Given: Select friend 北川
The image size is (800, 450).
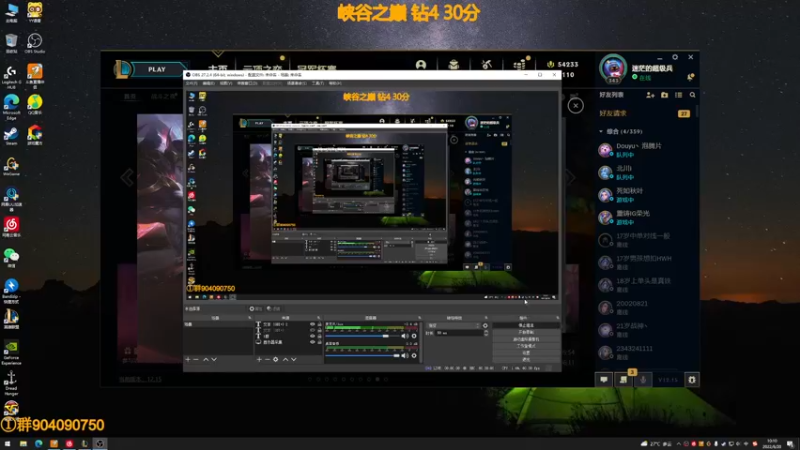Looking at the screenshot, I should tap(645, 172).
